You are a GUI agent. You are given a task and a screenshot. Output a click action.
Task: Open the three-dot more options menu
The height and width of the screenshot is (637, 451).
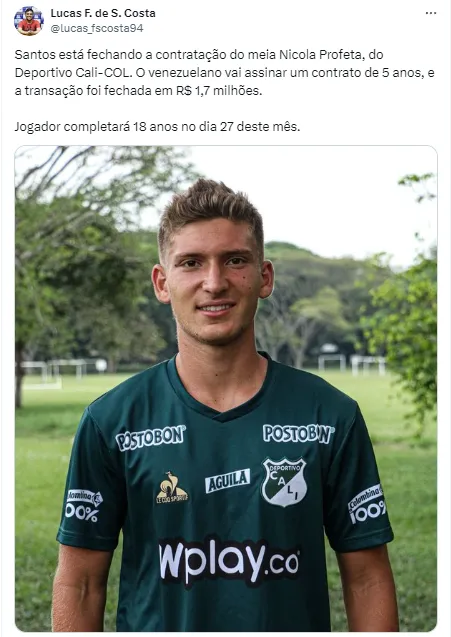point(431,13)
